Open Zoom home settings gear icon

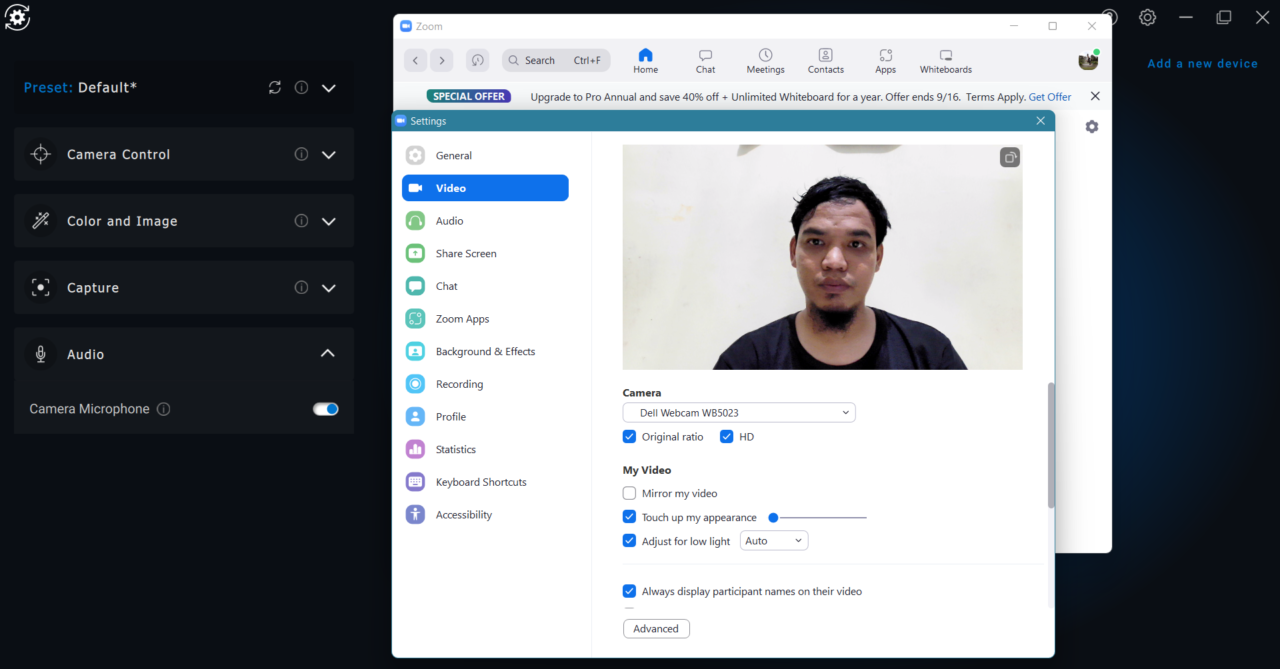[x=1092, y=127]
